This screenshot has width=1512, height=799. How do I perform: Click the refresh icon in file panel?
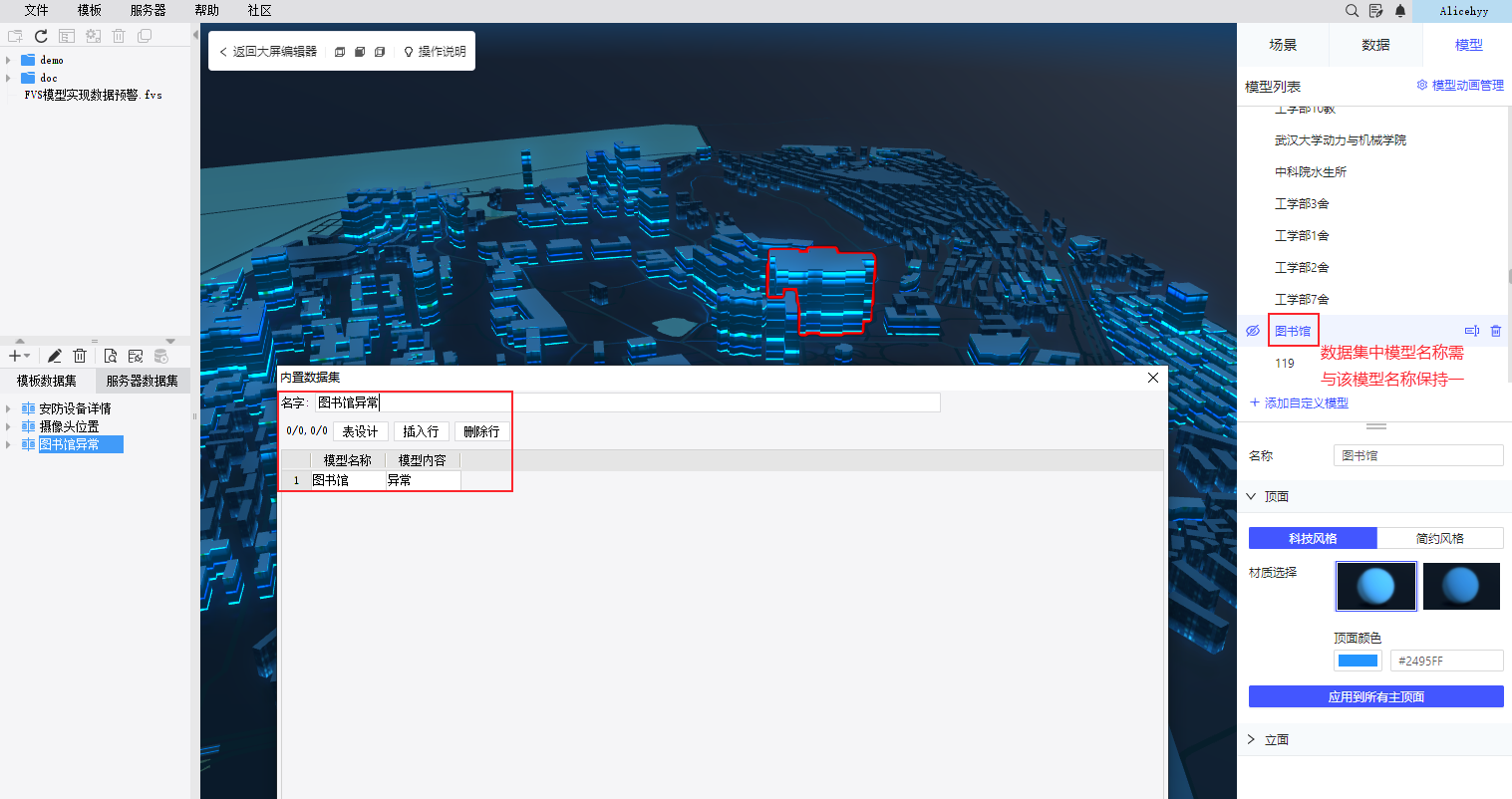click(x=41, y=36)
